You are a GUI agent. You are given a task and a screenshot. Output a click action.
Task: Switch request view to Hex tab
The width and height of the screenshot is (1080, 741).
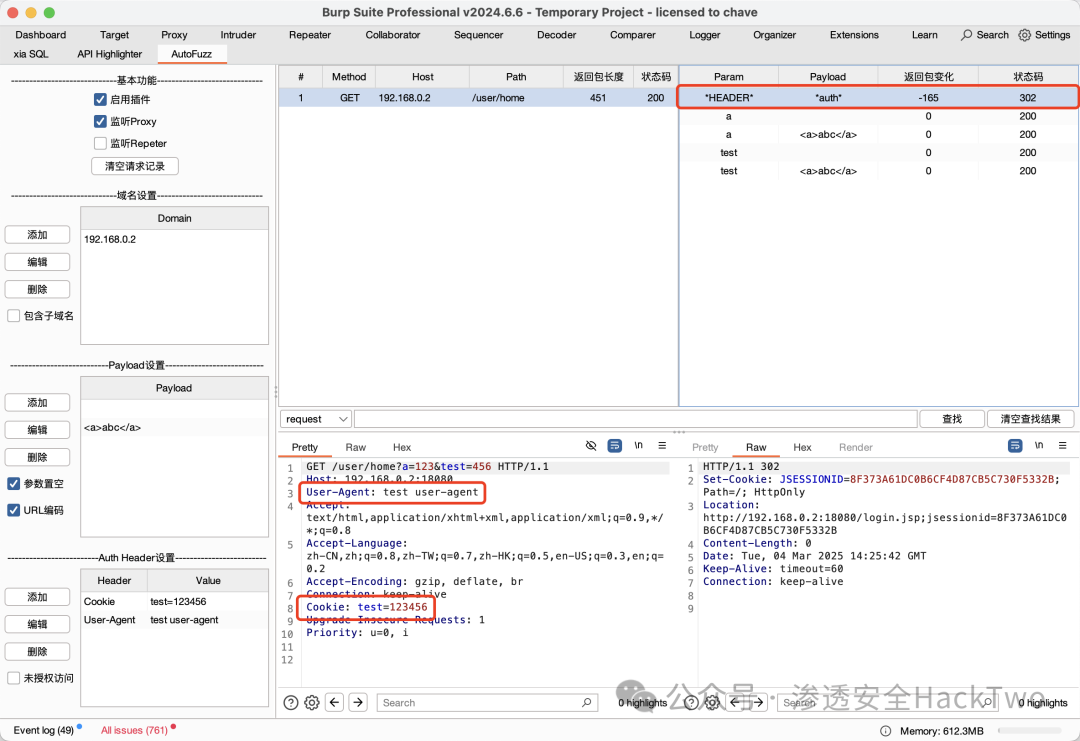(402, 447)
